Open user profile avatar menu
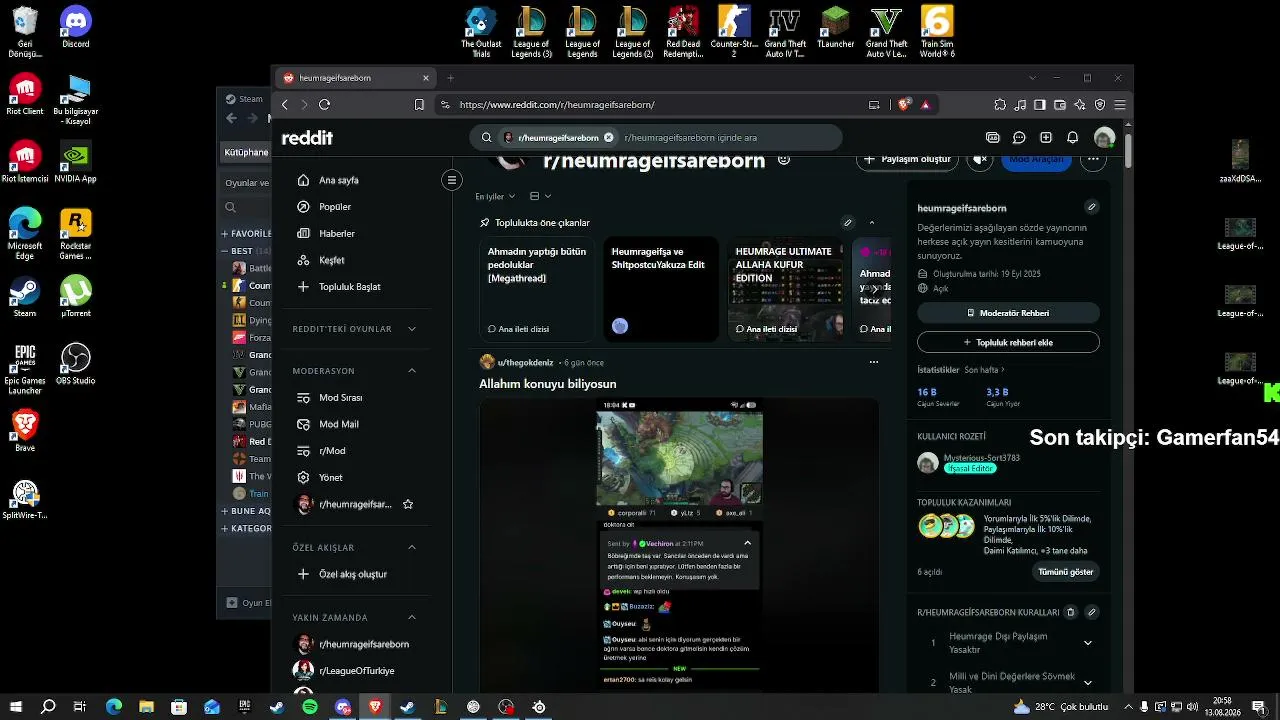The height and width of the screenshot is (720, 1280). click(x=1104, y=138)
